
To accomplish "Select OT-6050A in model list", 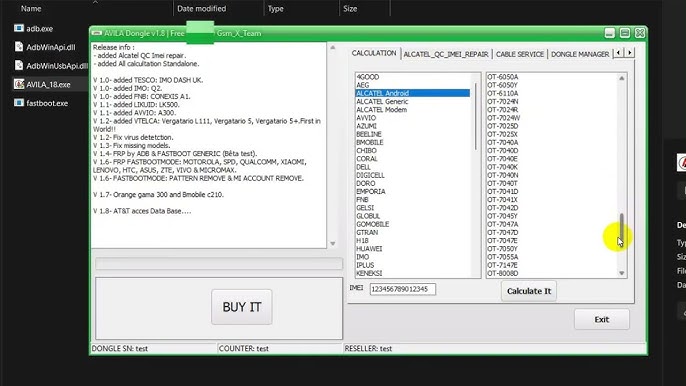I will [503, 77].
